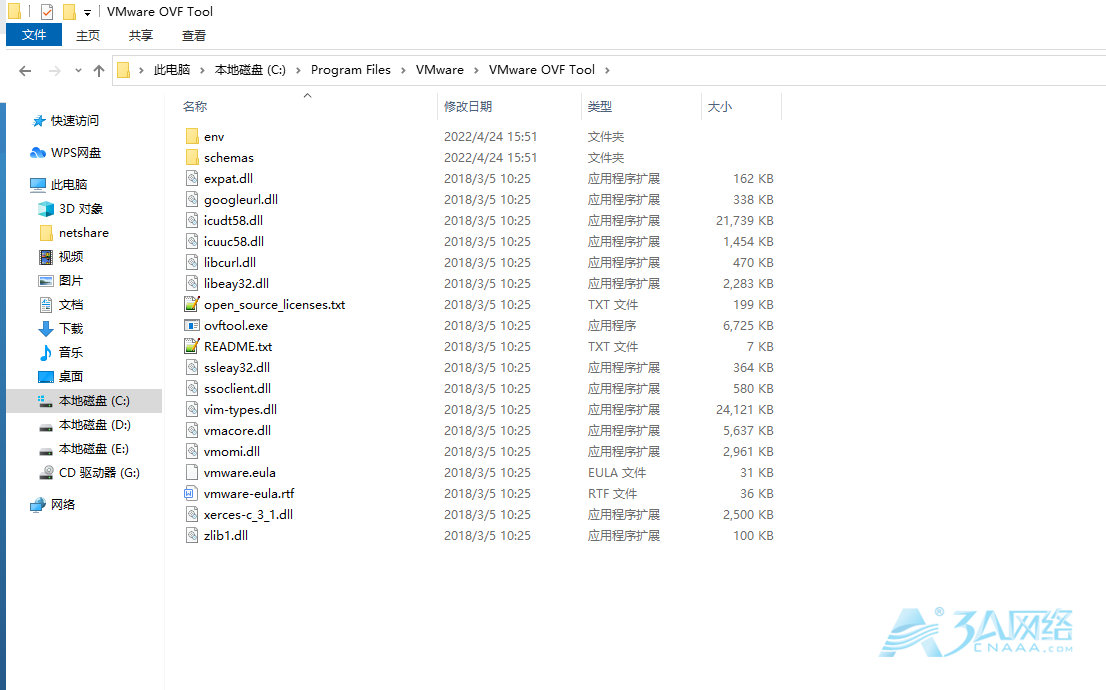Go forward with the forward arrow
The image size is (1106, 690).
click(x=54, y=71)
